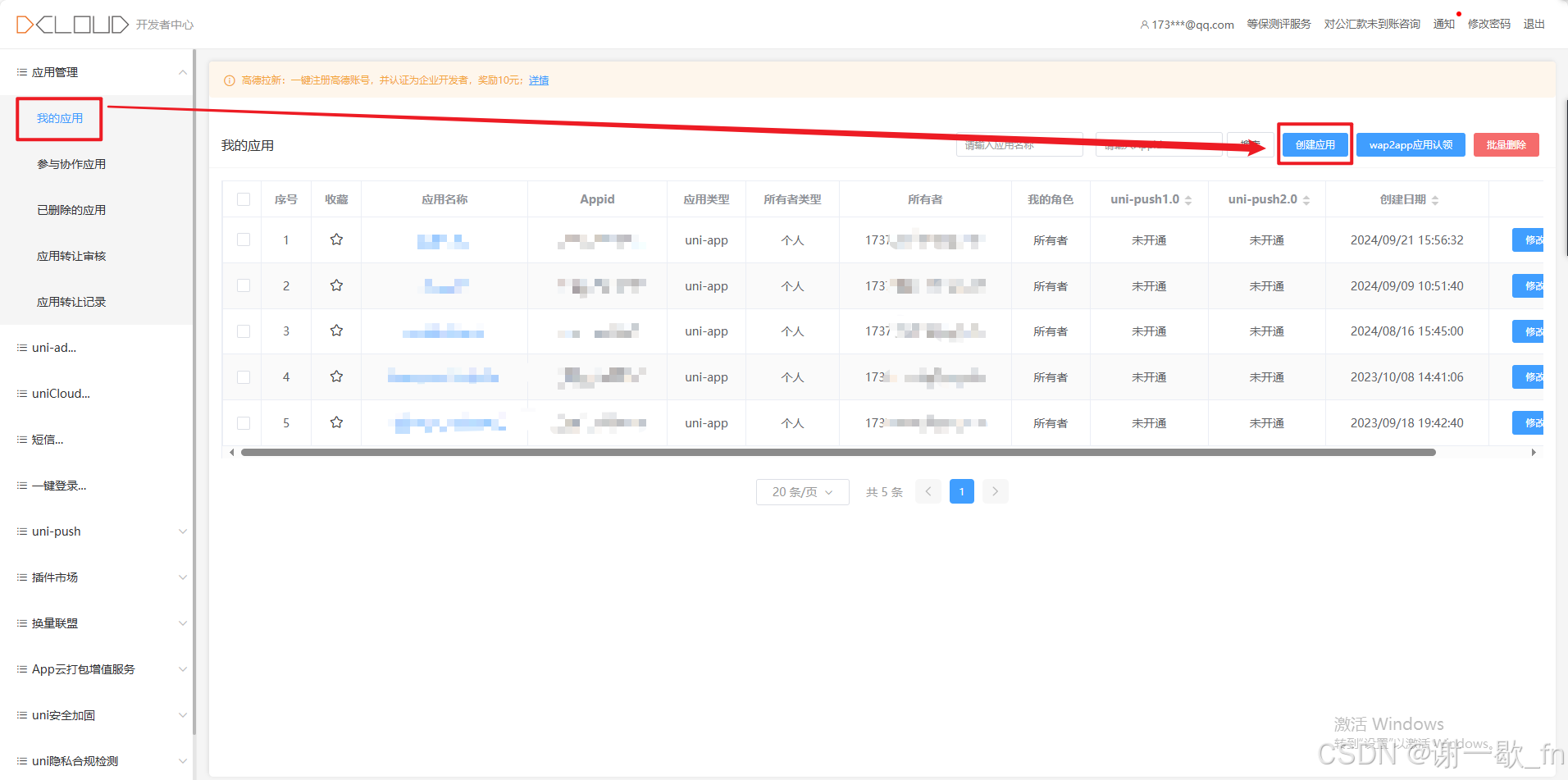The height and width of the screenshot is (780, 1568).
Task: Click date 2023/09/18 19:42:40
Action: (x=1406, y=422)
